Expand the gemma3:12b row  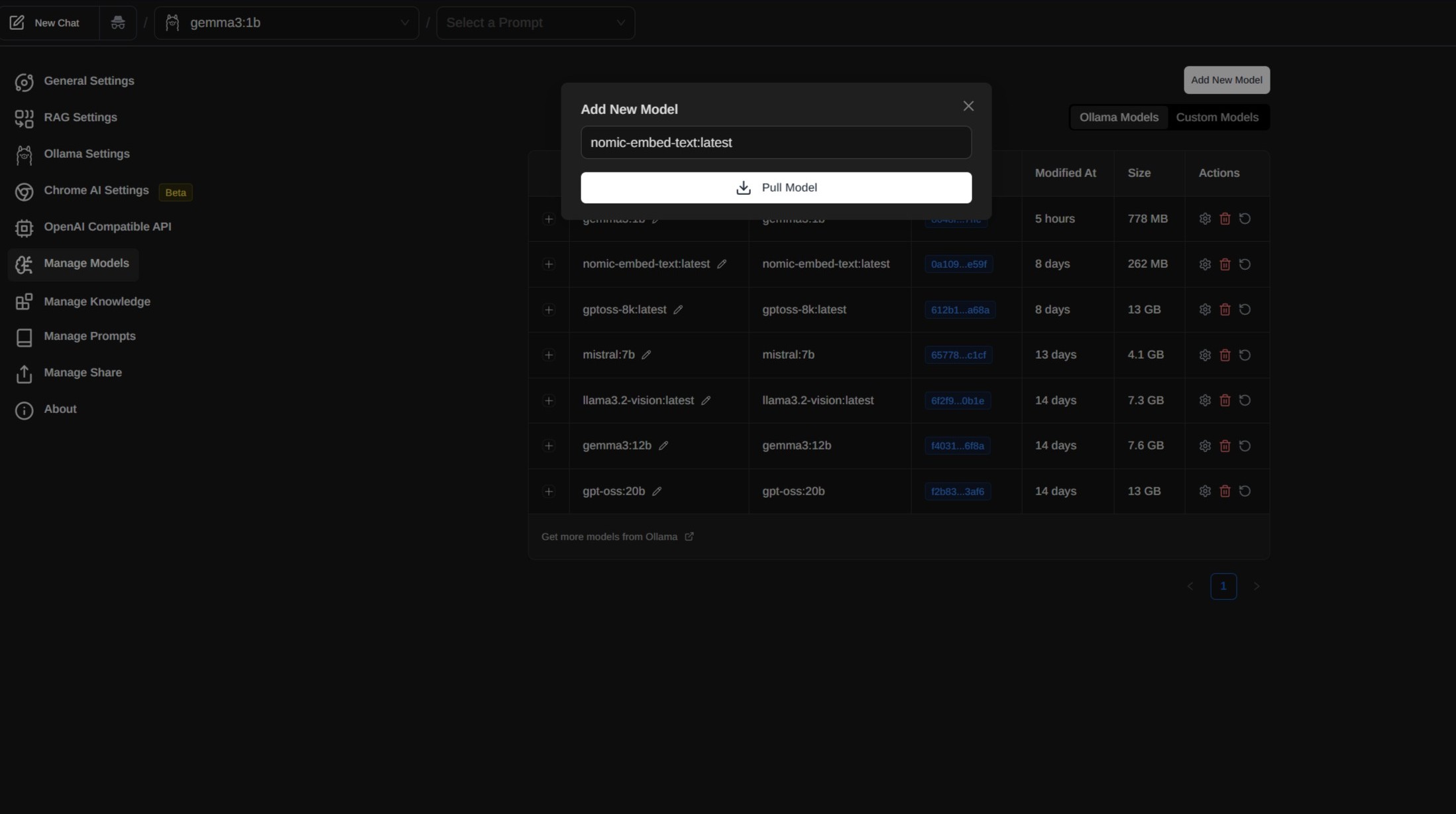click(x=548, y=446)
